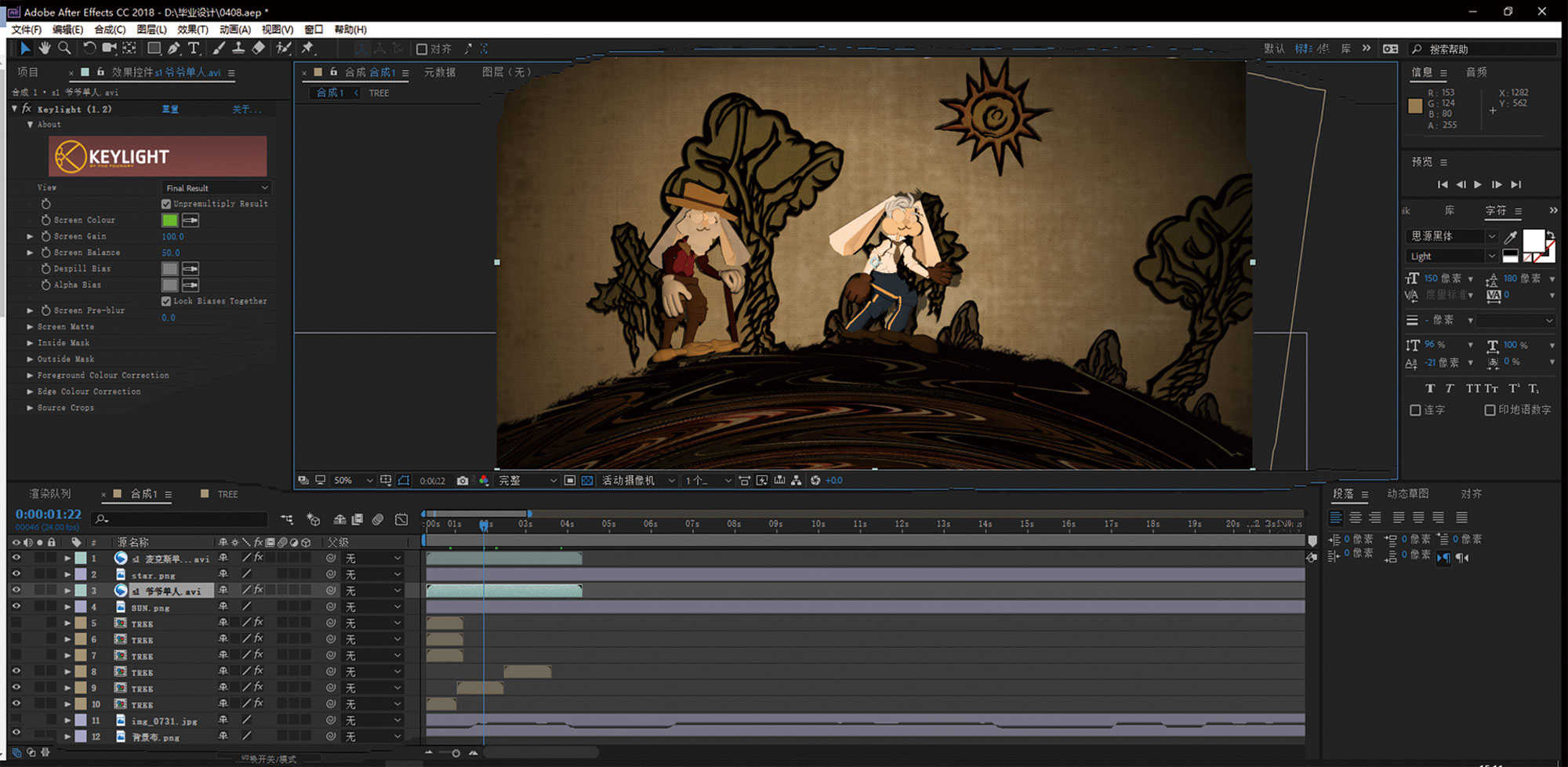This screenshot has height=767, width=1568.
Task: Select the Pan Behind anchor point tool
Action: [129, 49]
